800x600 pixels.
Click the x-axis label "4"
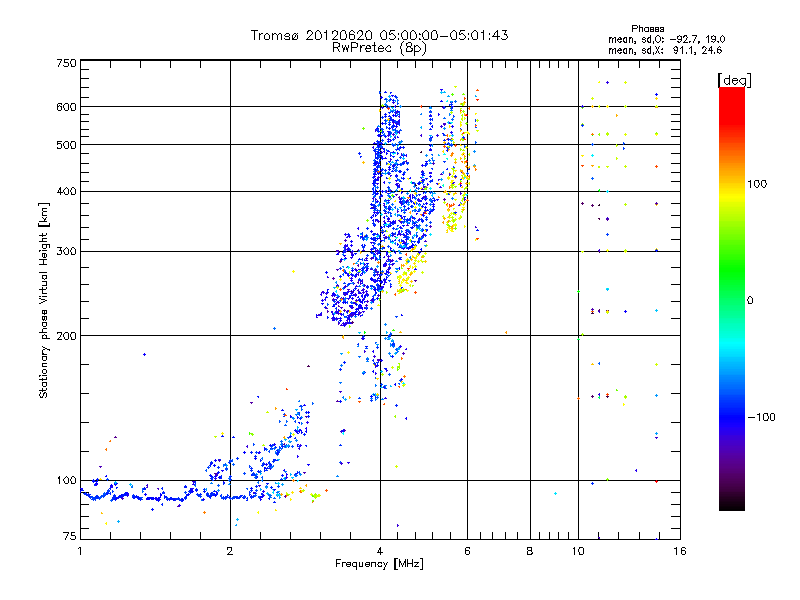pos(380,551)
